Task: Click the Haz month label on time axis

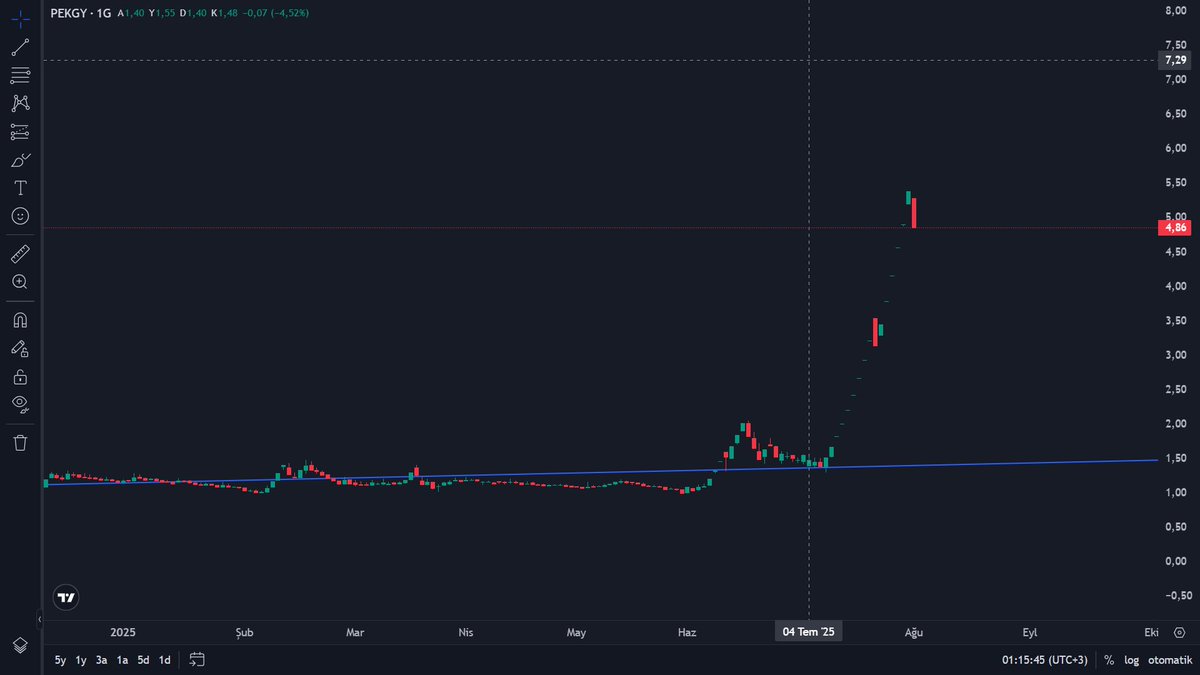Action: click(x=687, y=633)
